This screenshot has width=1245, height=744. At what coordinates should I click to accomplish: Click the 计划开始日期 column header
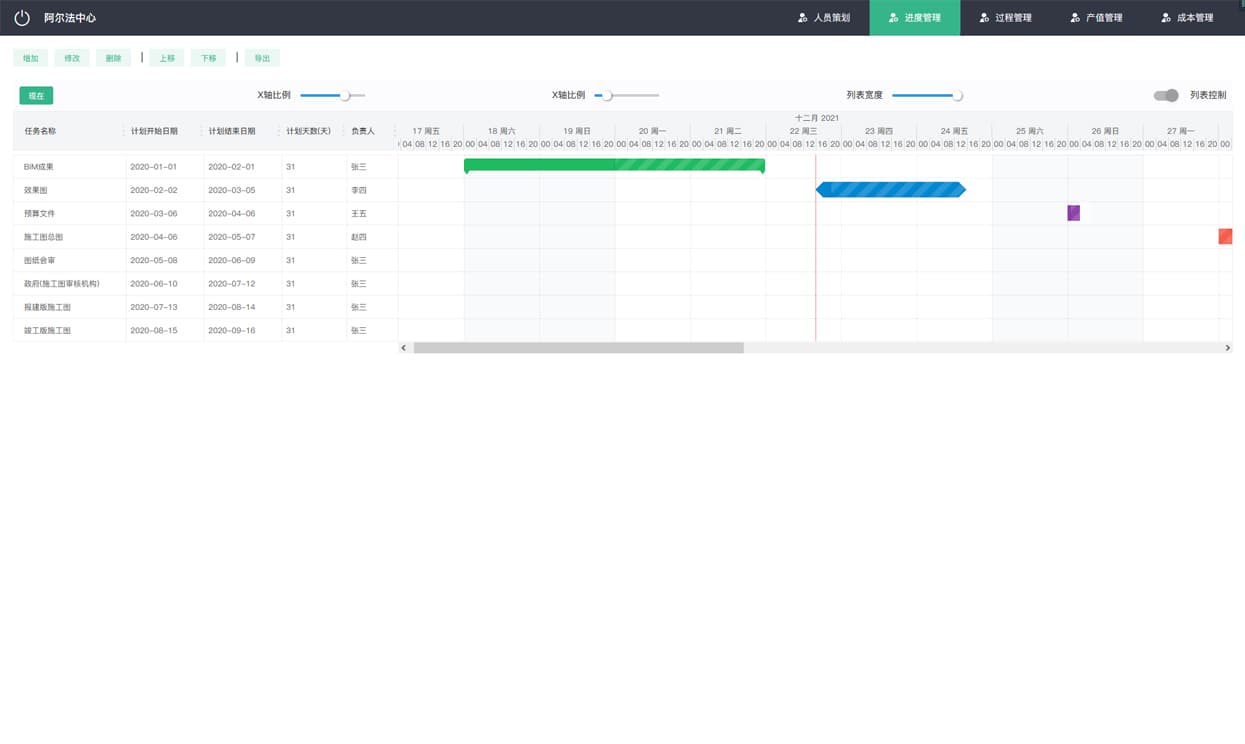(x=154, y=131)
